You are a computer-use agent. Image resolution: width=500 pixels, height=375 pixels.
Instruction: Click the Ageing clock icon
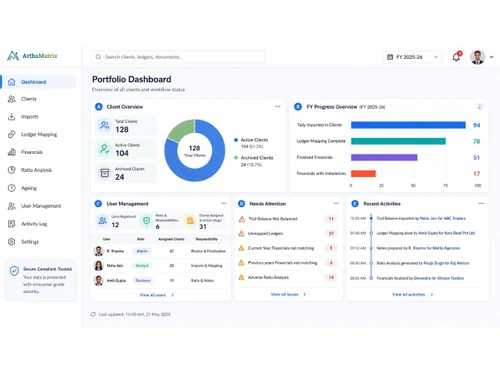(12, 188)
